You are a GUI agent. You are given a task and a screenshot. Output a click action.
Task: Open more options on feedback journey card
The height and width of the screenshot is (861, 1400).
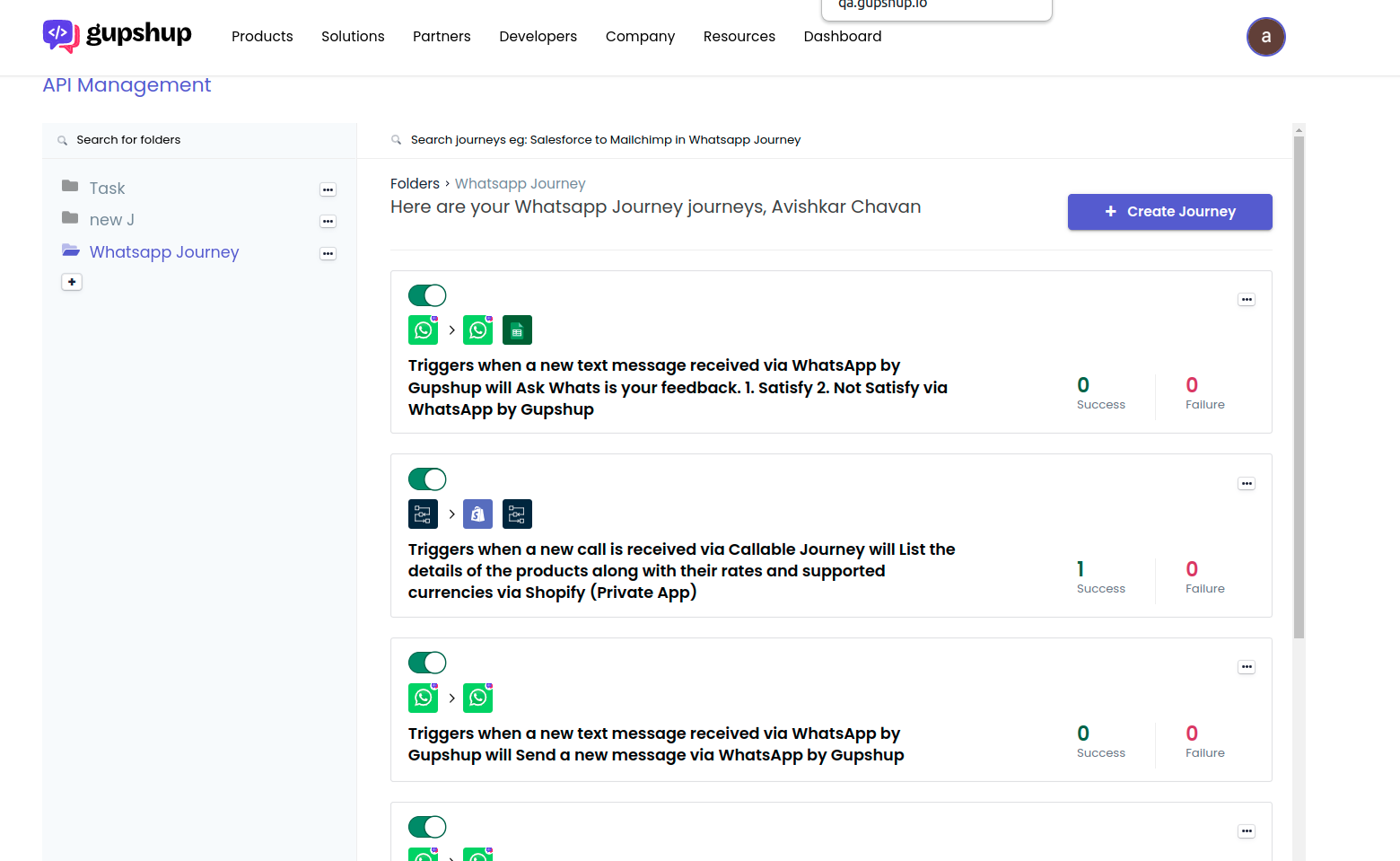(x=1247, y=300)
